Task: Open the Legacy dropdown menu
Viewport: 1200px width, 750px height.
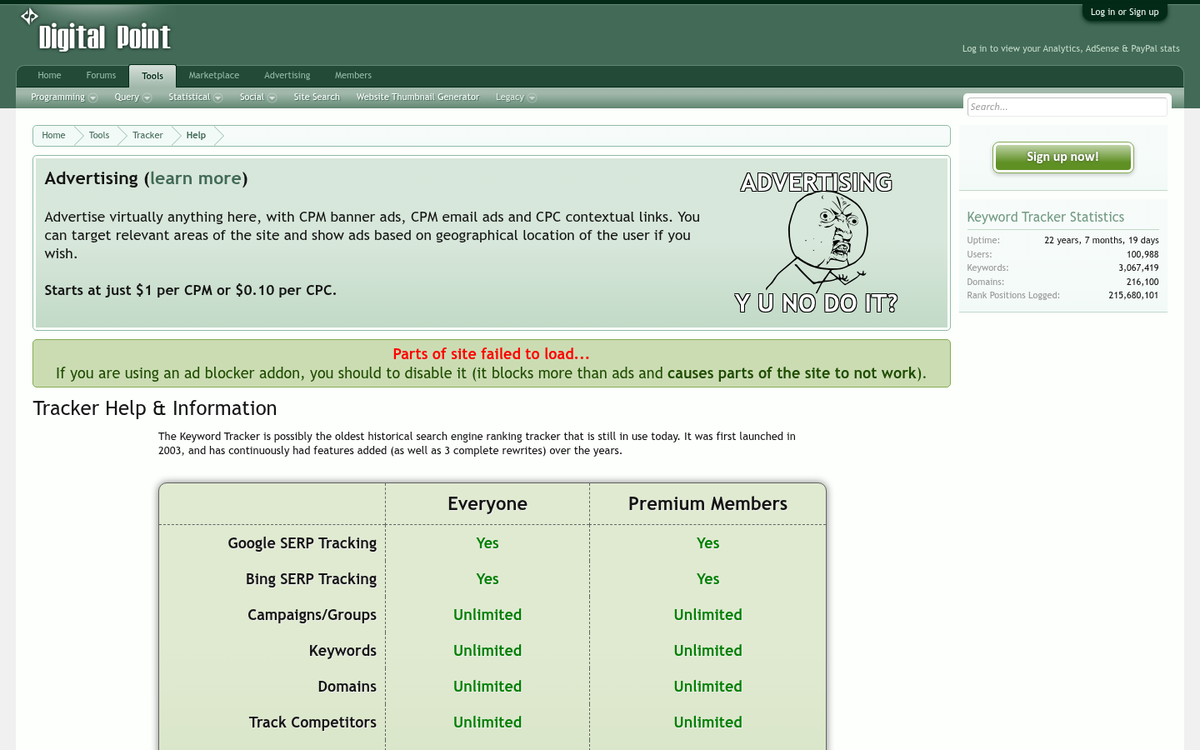Action: click(x=513, y=97)
